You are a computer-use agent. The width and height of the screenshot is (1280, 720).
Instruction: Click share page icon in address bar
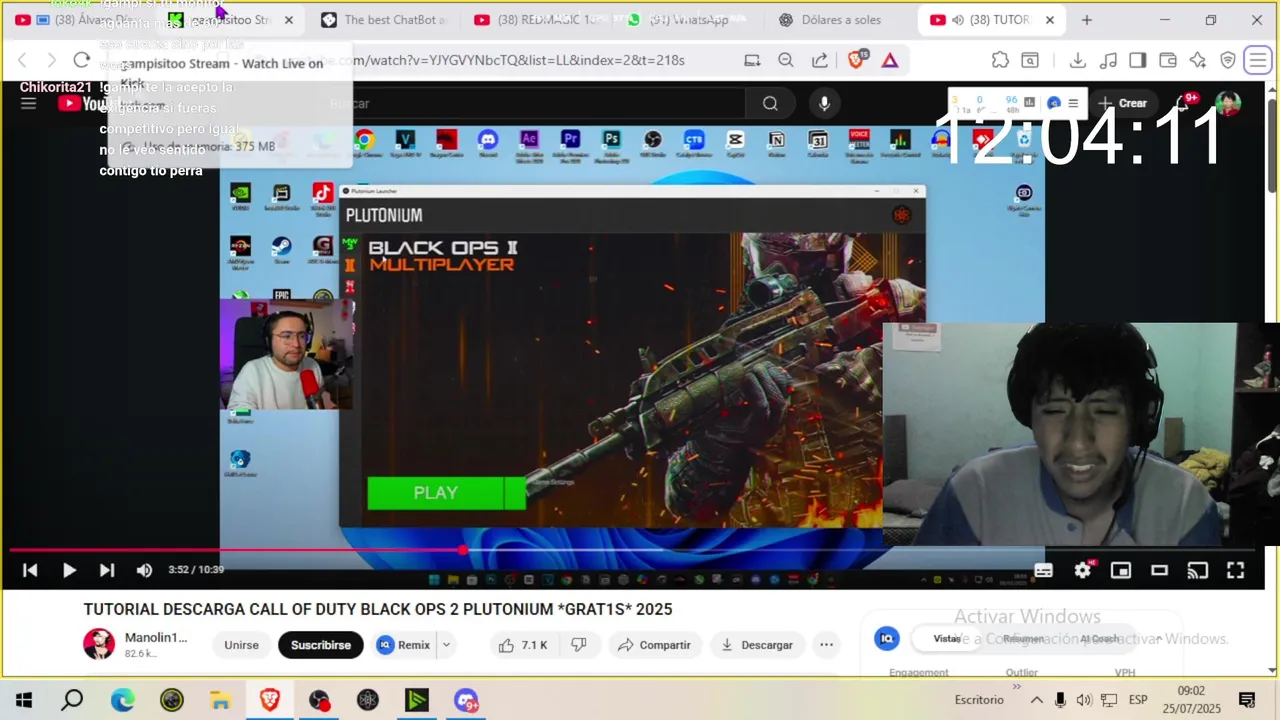tap(820, 60)
